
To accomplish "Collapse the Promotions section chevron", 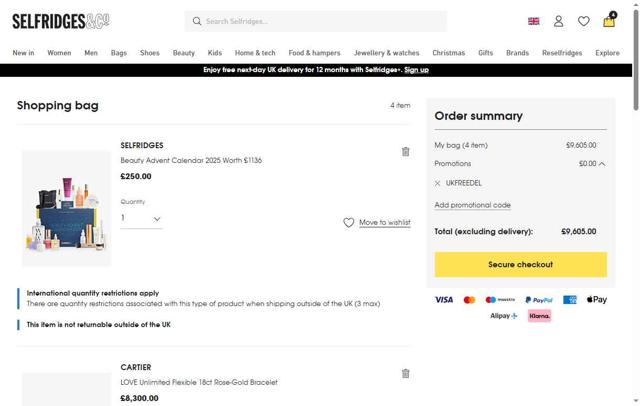I will click(602, 164).
